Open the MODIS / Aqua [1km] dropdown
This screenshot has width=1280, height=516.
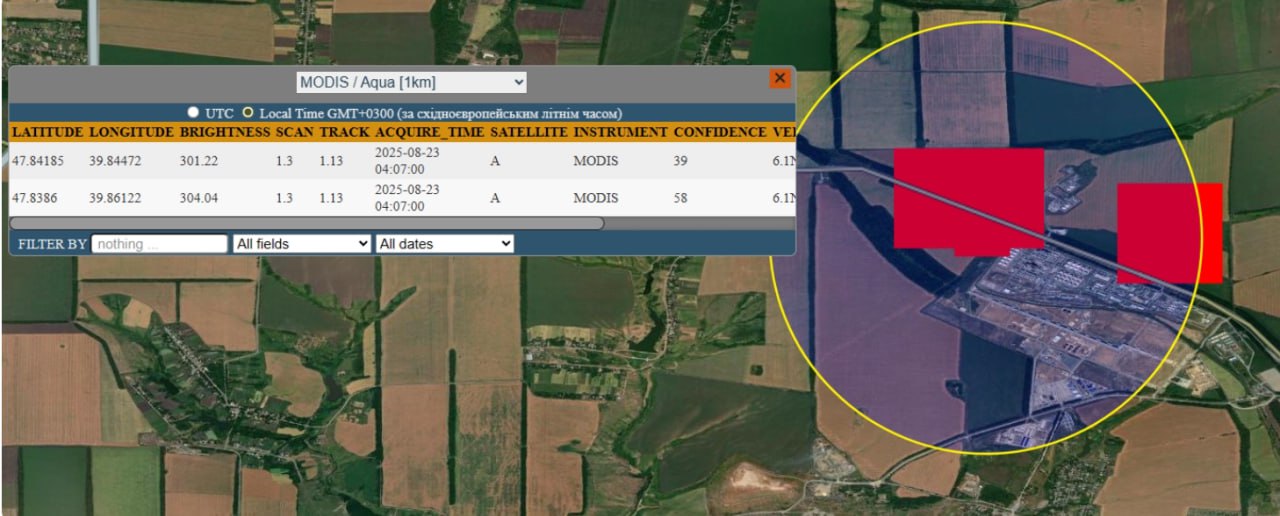pyautogui.click(x=411, y=82)
